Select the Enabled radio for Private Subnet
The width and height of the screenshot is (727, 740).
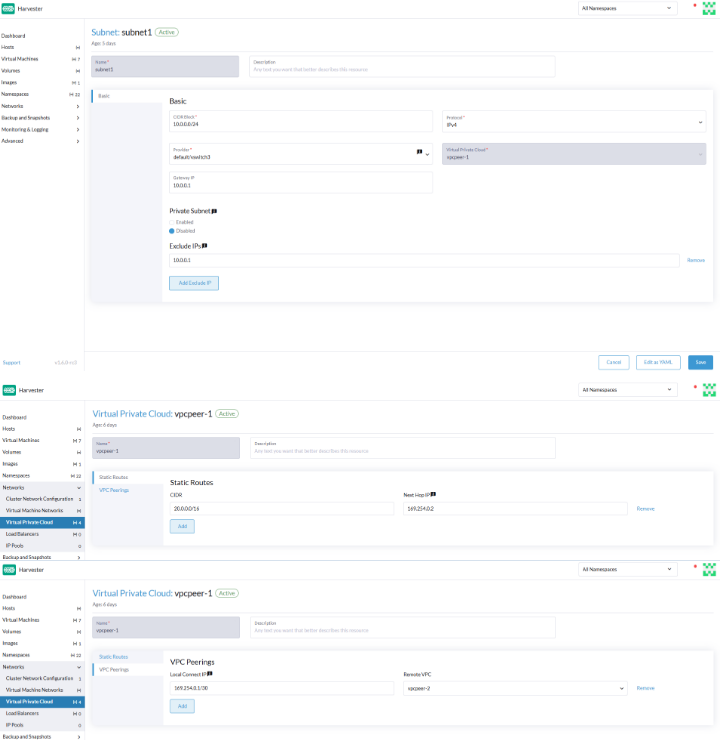[172, 222]
